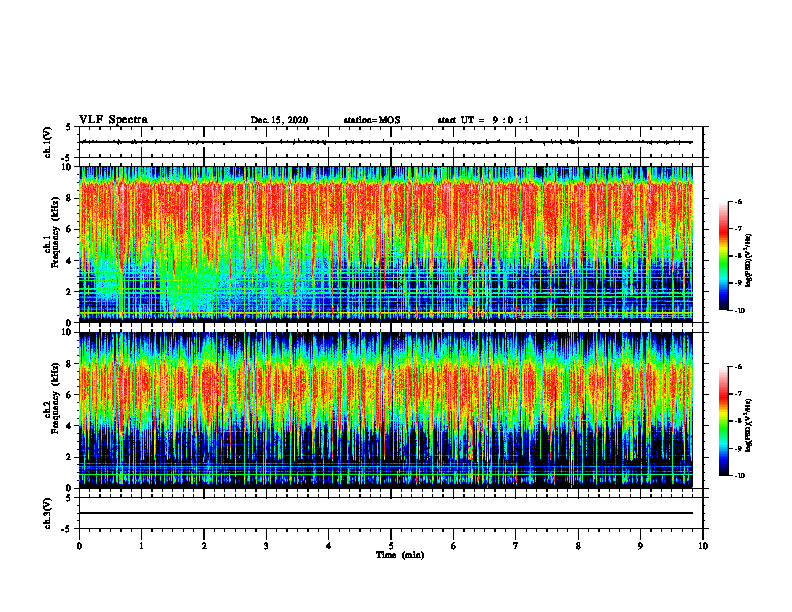Screen dimensions: 792x612
Task: Click the "Time (min)" x-axis label
Action: click(x=400, y=555)
